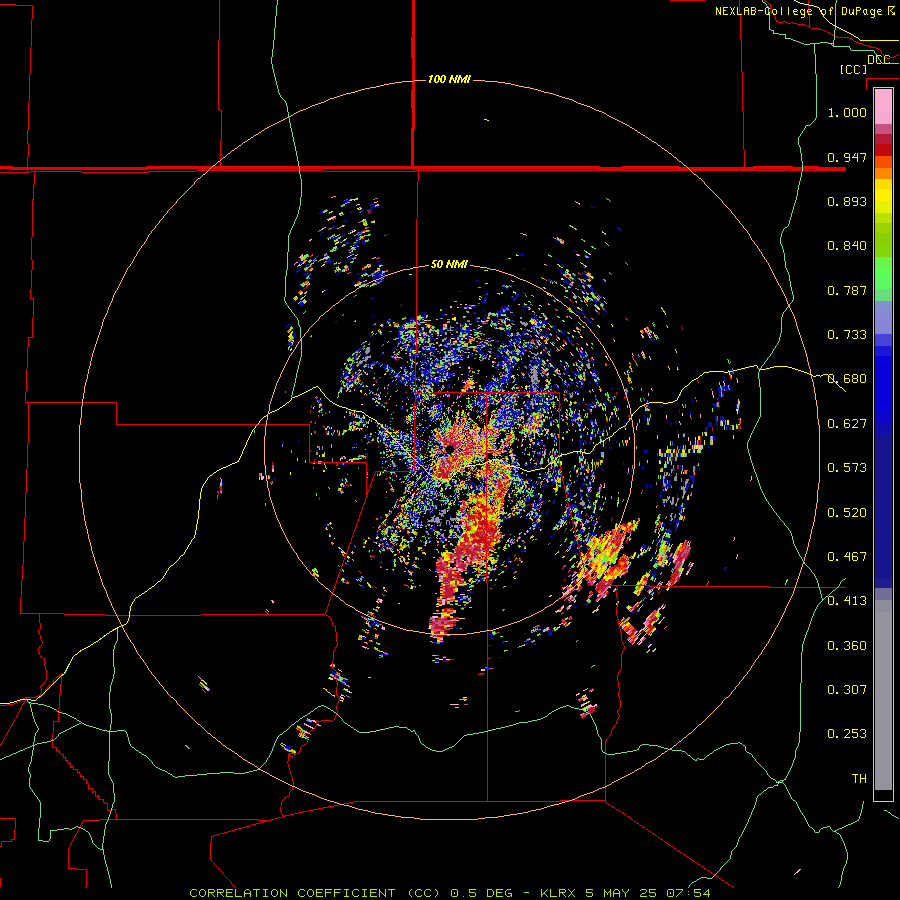
Task: Click the 100 NMI range ring label
Action: point(449,79)
